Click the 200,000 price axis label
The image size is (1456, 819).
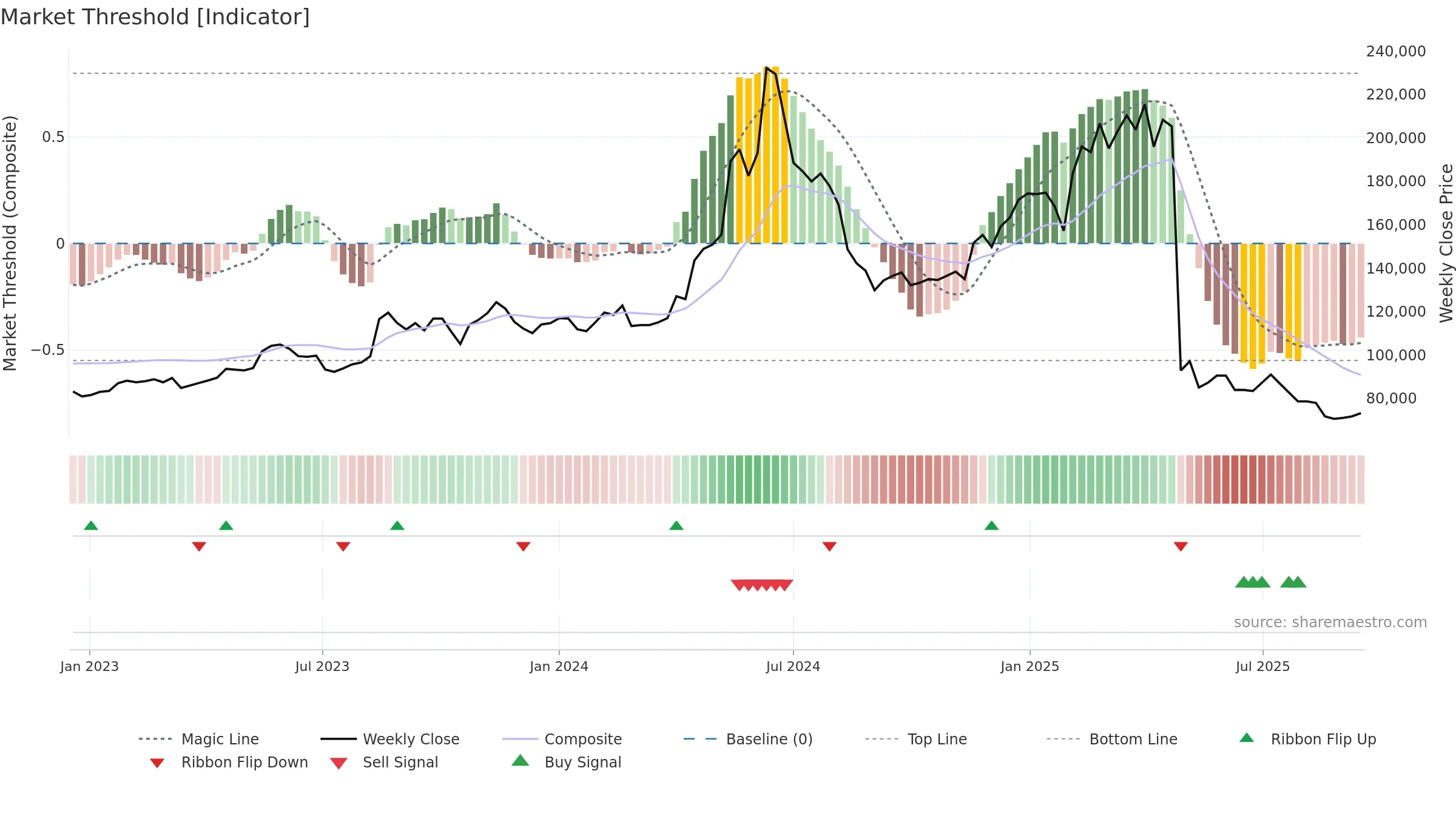tap(1396, 138)
